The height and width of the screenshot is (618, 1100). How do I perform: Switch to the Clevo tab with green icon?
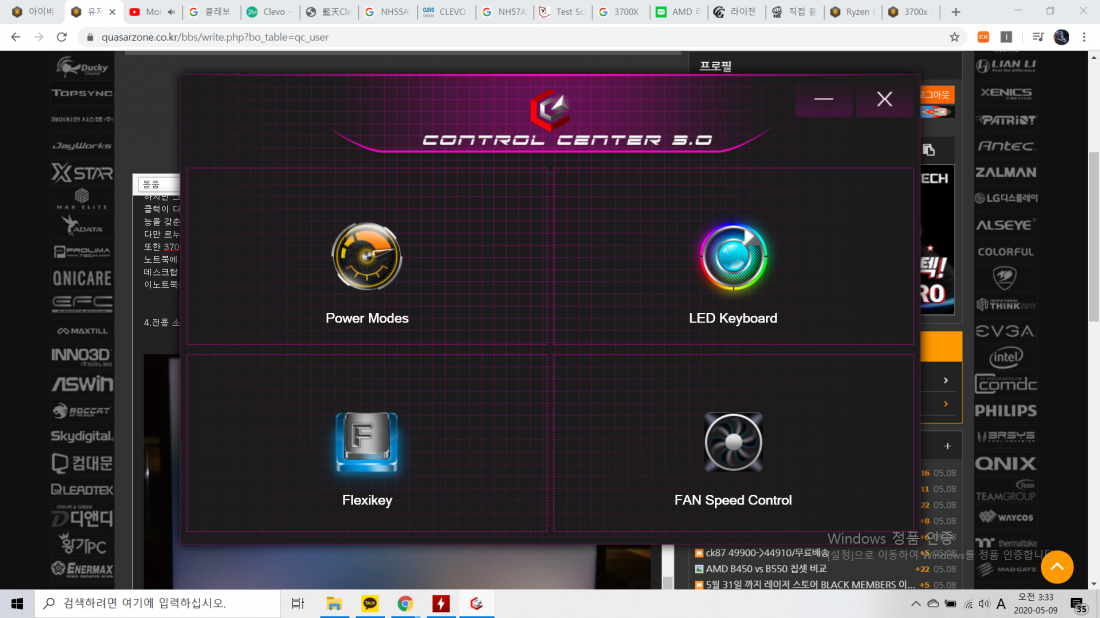(x=269, y=12)
